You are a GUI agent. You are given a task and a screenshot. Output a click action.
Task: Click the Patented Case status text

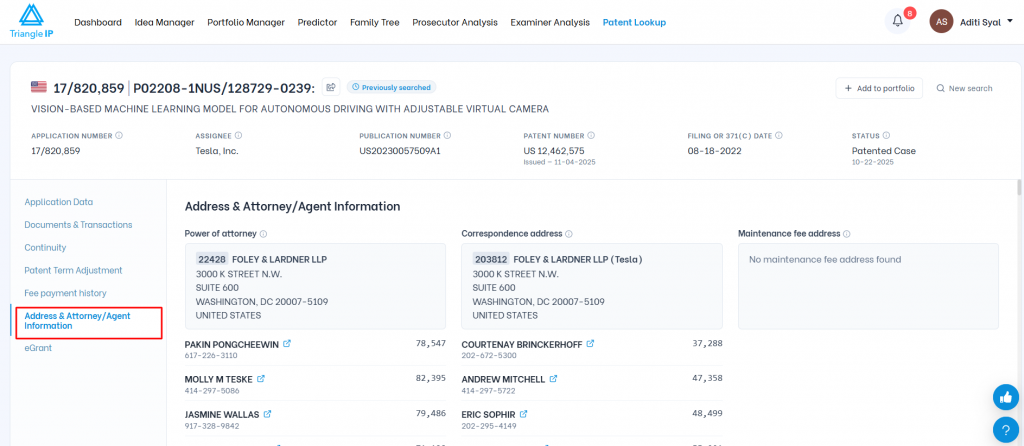(x=884, y=151)
